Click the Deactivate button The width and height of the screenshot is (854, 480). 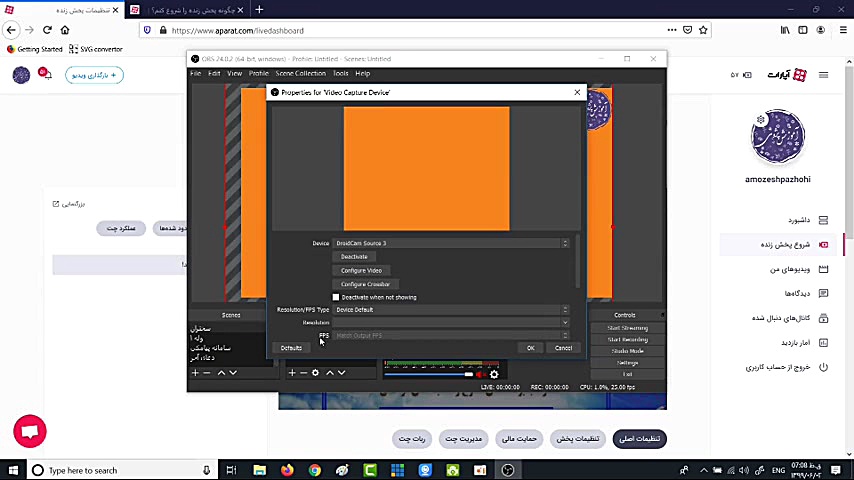[354, 257]
